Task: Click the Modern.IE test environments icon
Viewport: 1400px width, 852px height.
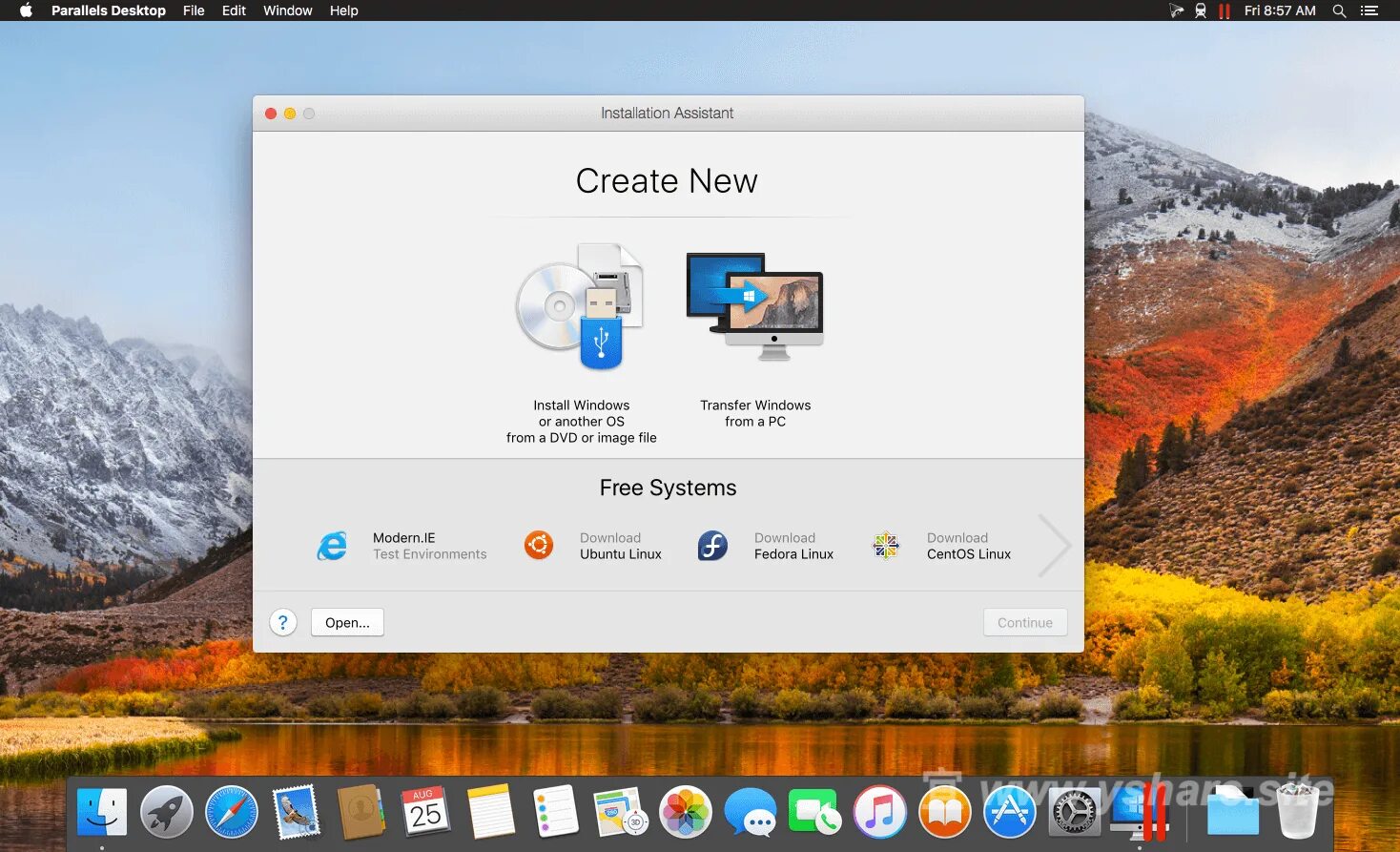Action: (x=331, y=545)
